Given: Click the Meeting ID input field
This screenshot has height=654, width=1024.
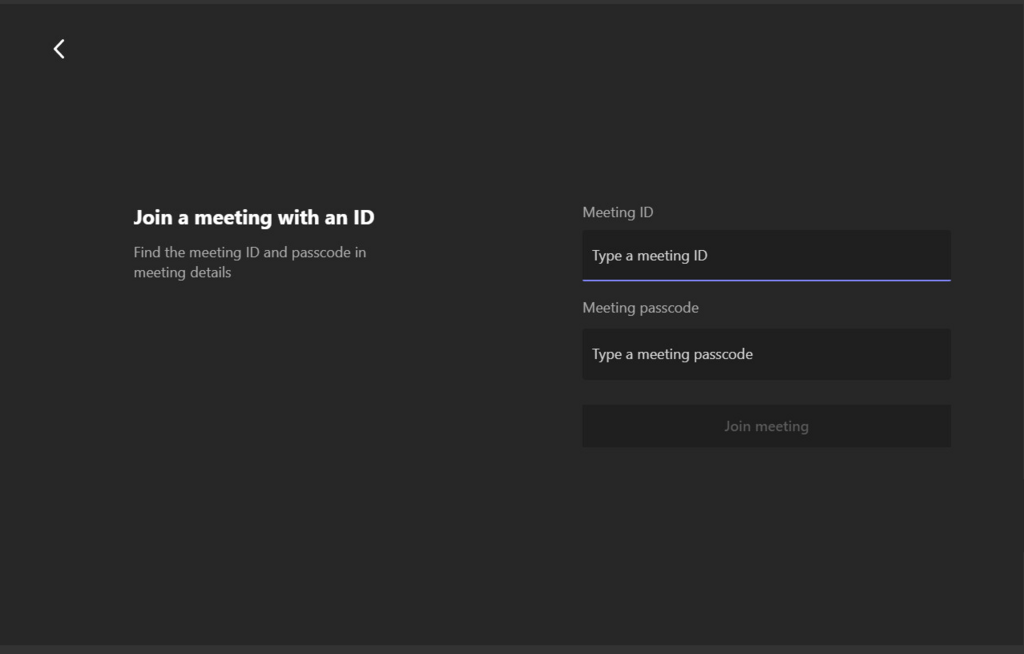Looking at the screenshot, I should pyautogui.click(x=766, y=255).
